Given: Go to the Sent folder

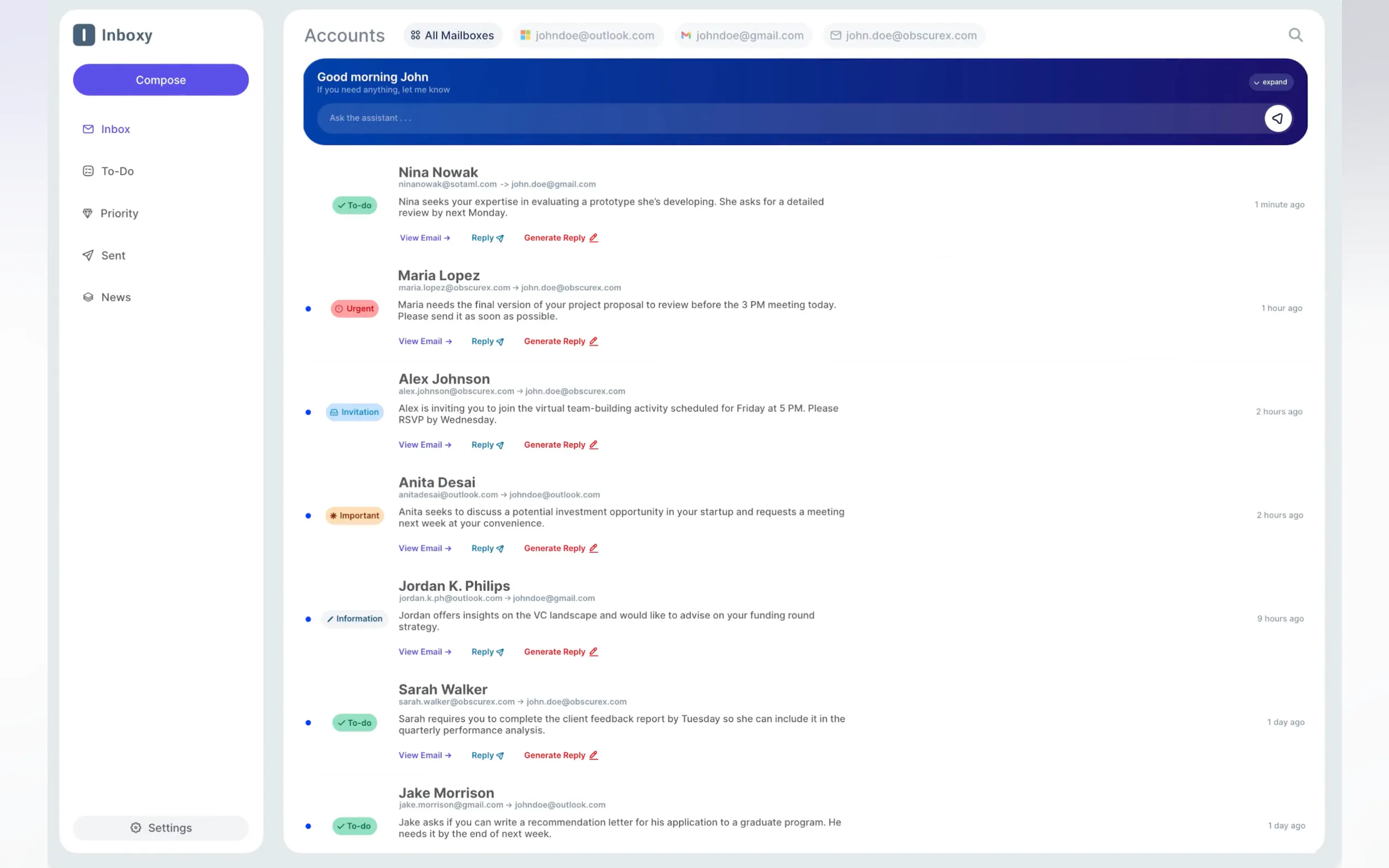Looking at the screenshot, I should tap(113, 255).
